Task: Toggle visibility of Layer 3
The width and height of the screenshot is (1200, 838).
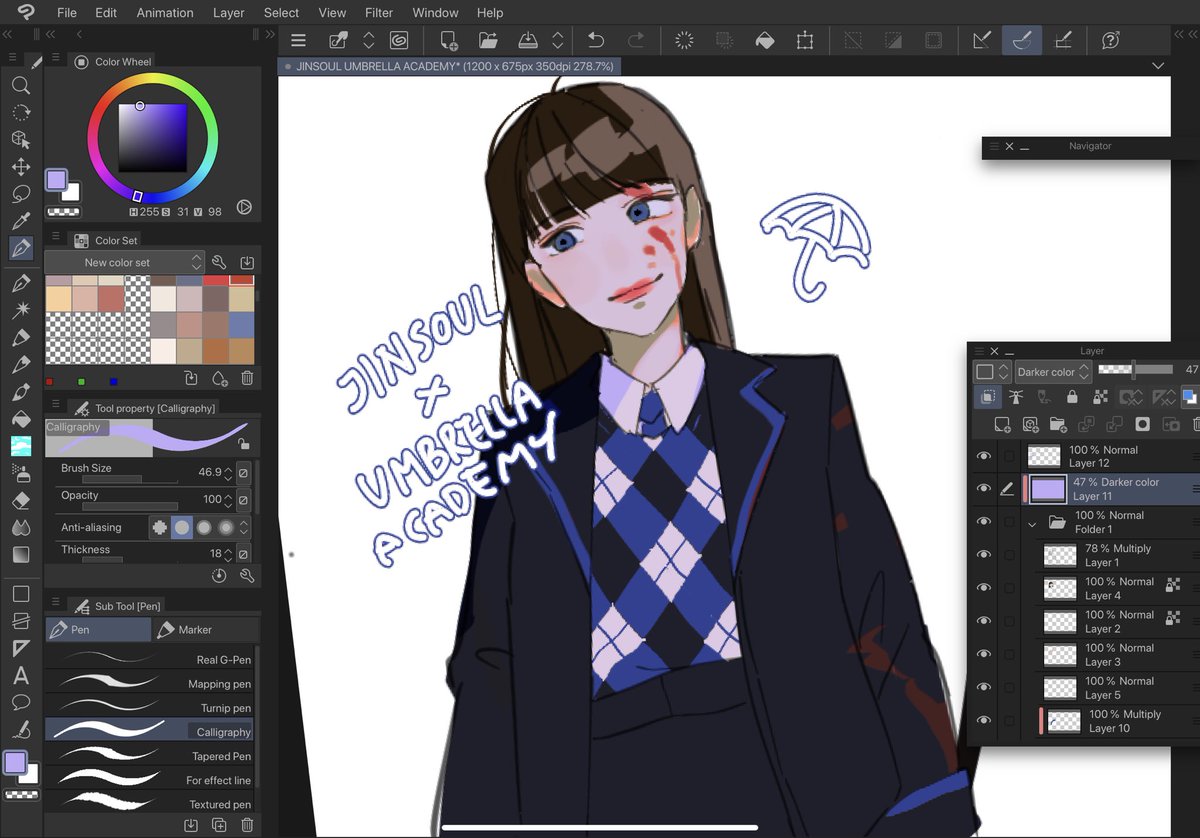Action: pos(984,654)
